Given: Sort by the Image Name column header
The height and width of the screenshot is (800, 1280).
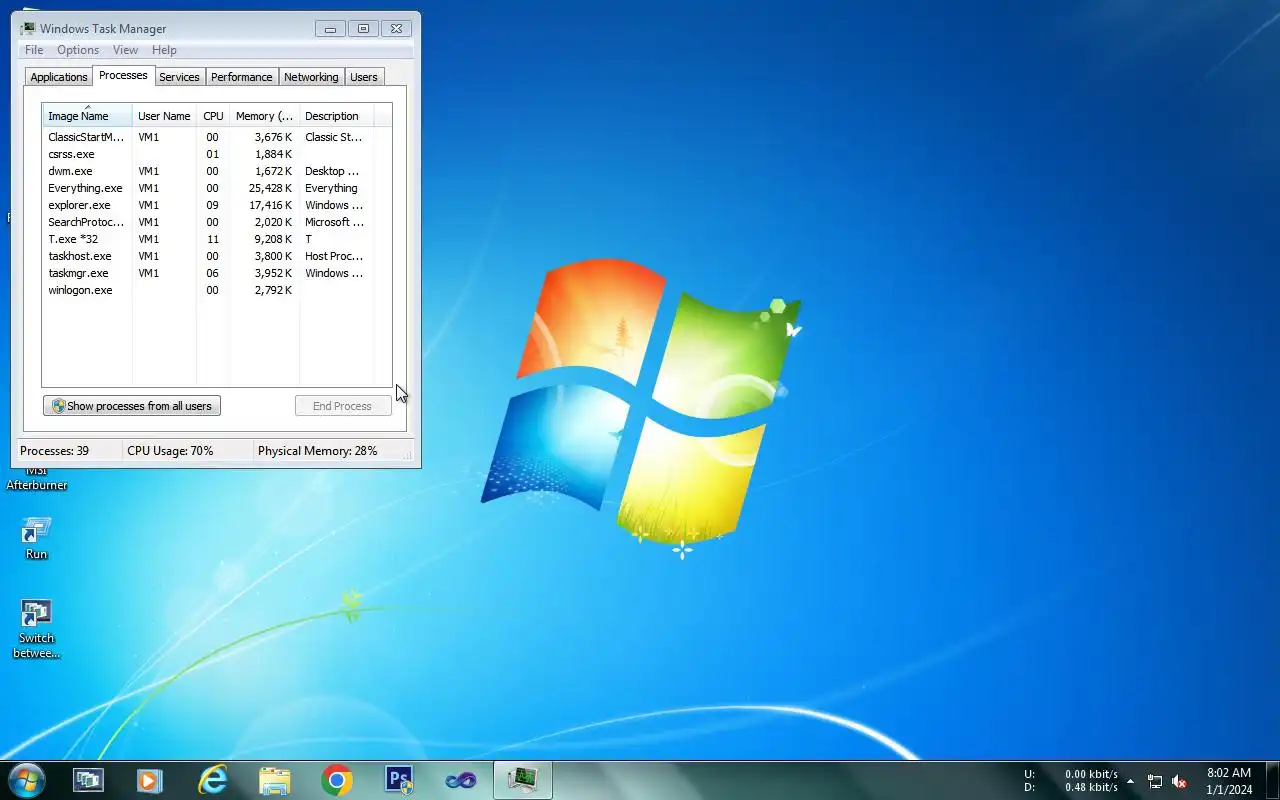Looking at the screenshot, I should point(87,115).
